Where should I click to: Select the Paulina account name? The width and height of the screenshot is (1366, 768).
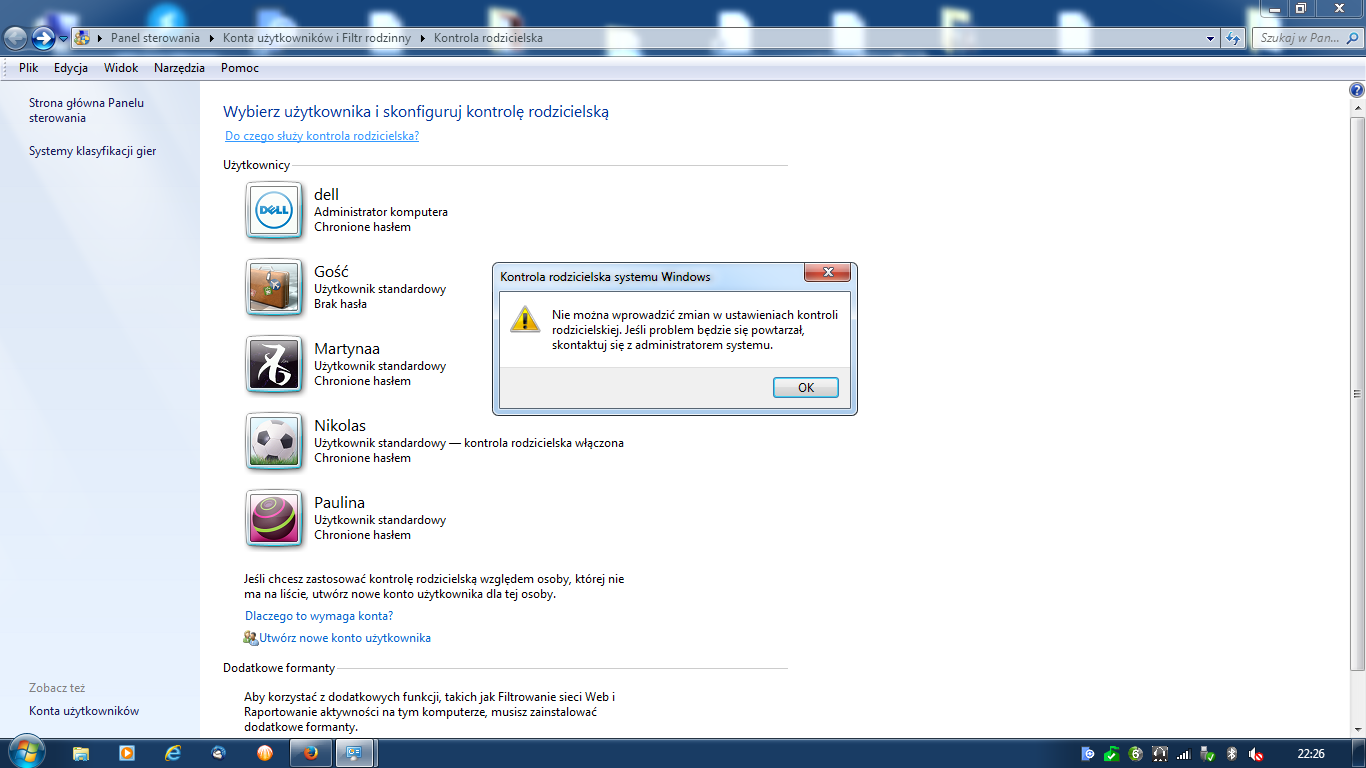339,502
